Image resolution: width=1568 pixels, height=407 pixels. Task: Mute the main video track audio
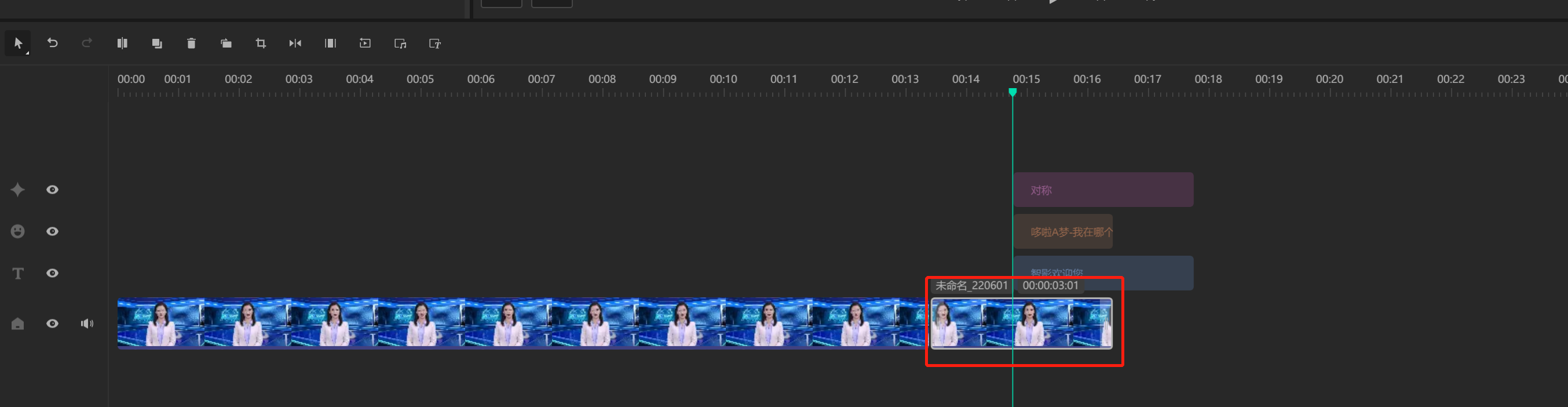click(87, 324)
